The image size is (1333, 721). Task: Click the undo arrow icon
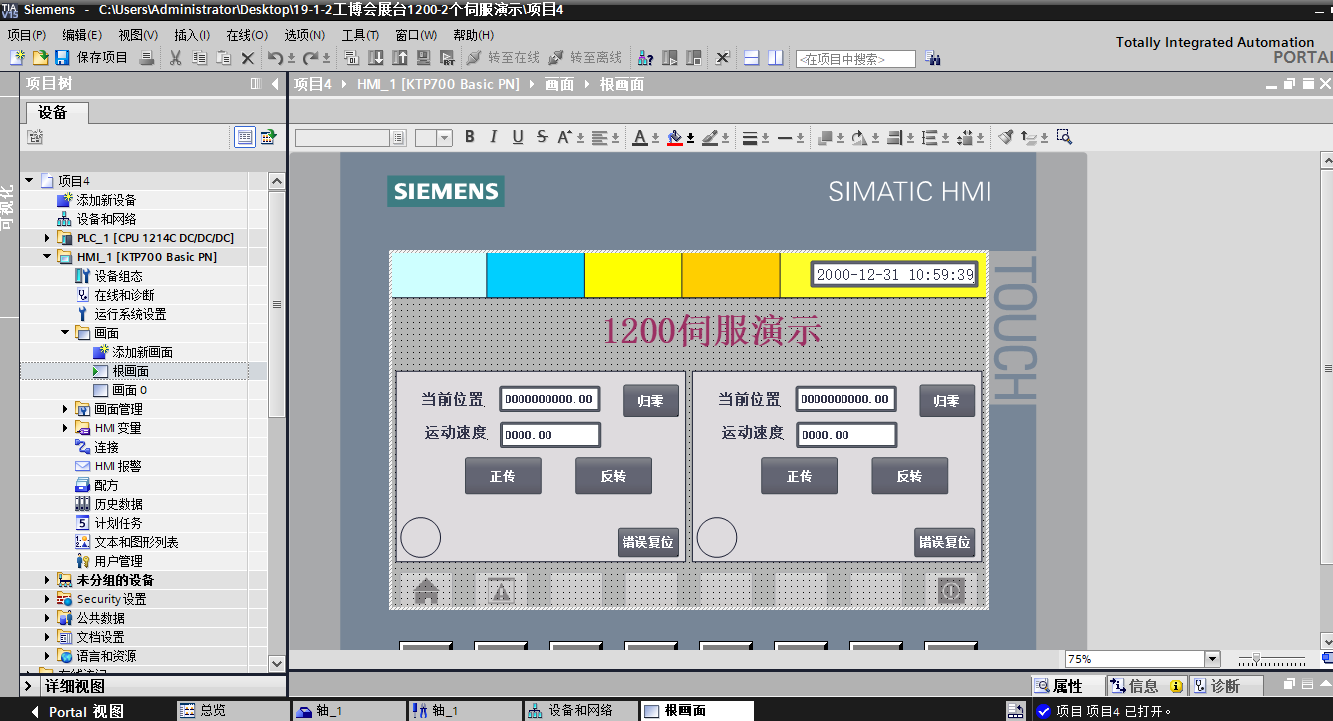[x=275, y=58]
